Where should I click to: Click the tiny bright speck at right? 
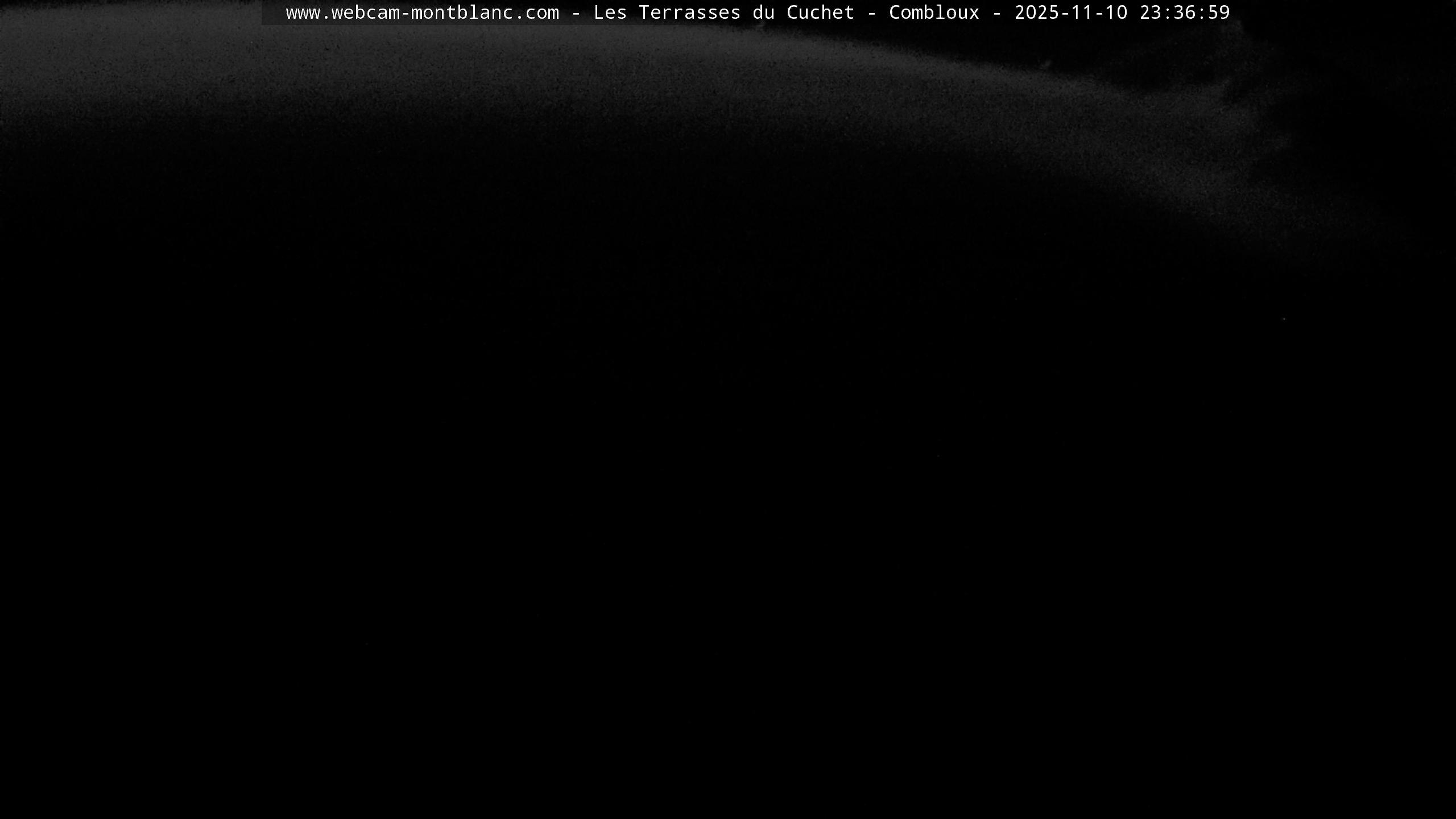(x=1284, y=319)
